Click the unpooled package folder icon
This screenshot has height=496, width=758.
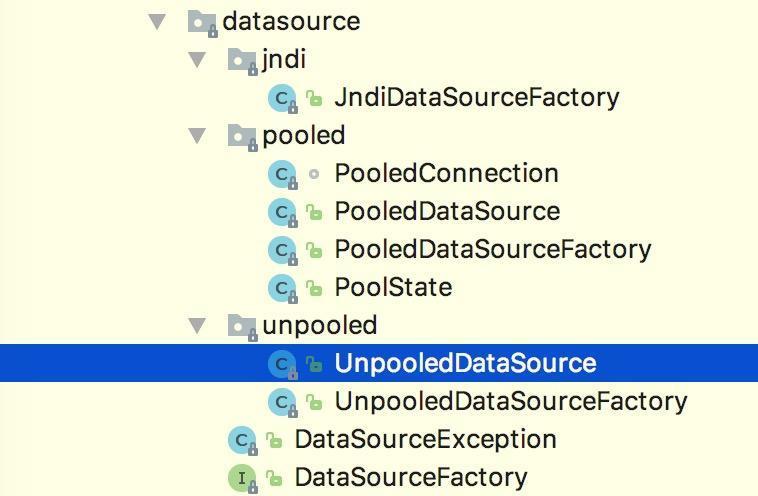242,326
